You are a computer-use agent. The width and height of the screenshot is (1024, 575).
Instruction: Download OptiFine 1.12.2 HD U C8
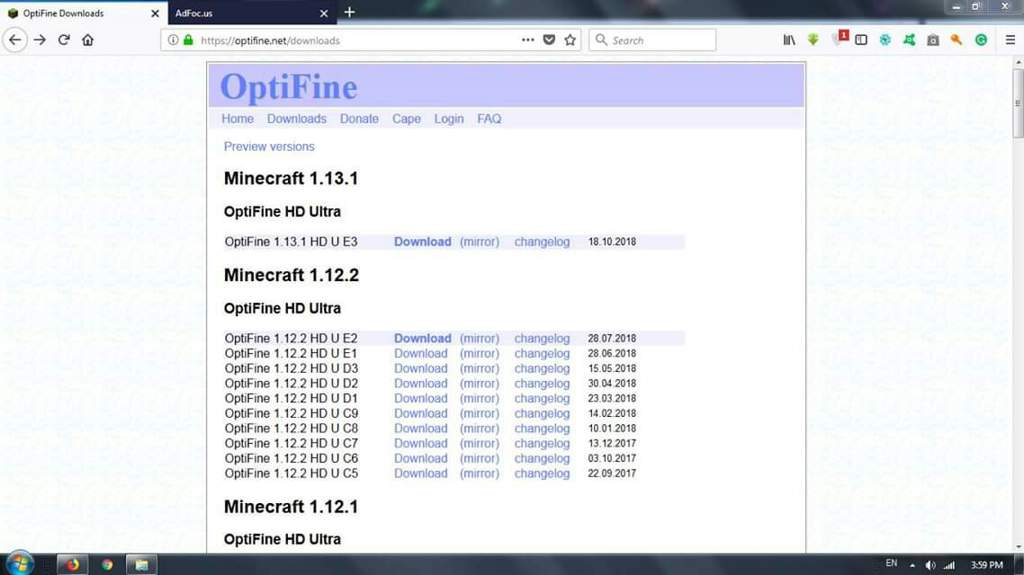pyautogui.click(x=421, y=429)
